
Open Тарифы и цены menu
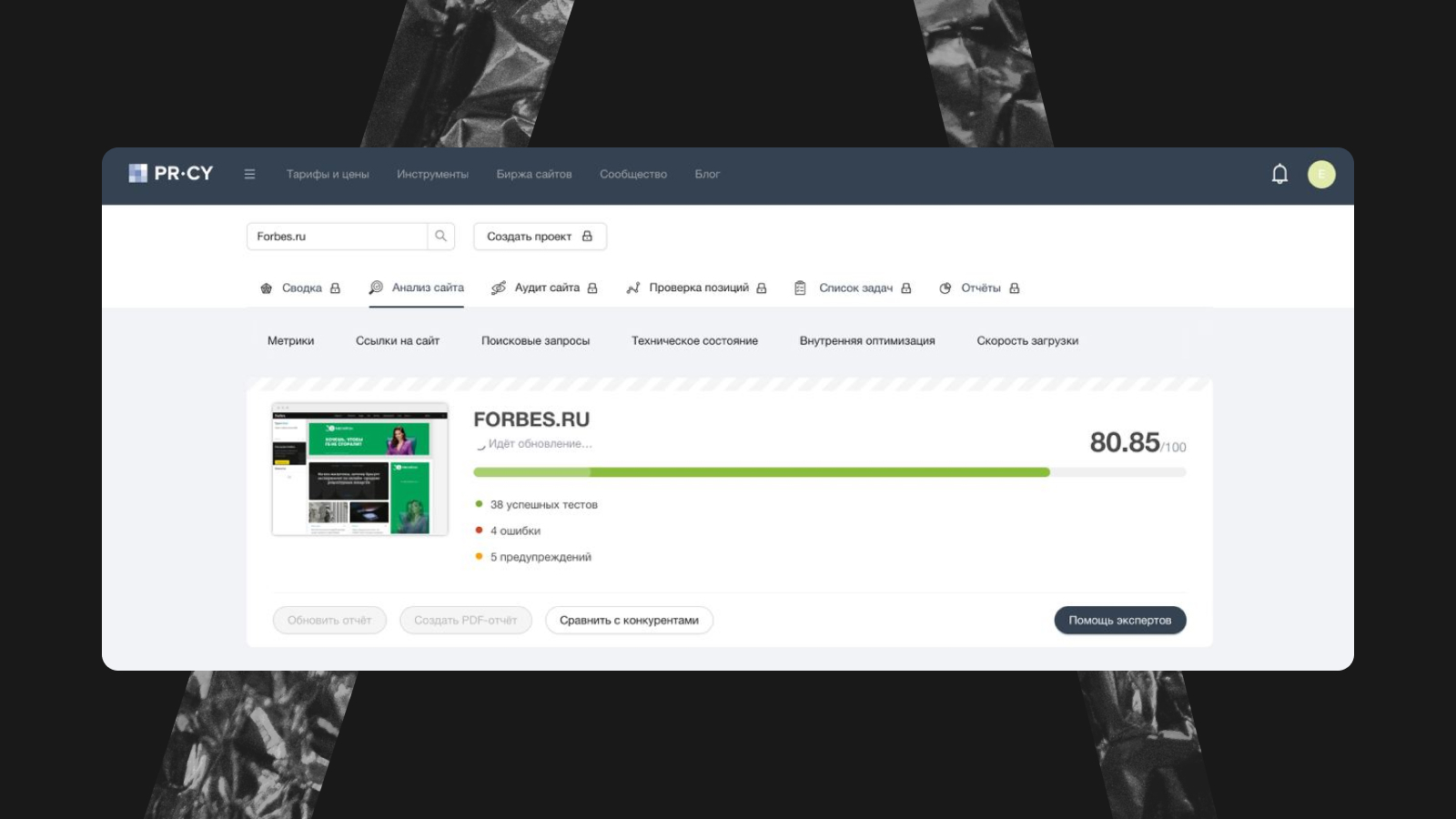(x=328, y=175)
